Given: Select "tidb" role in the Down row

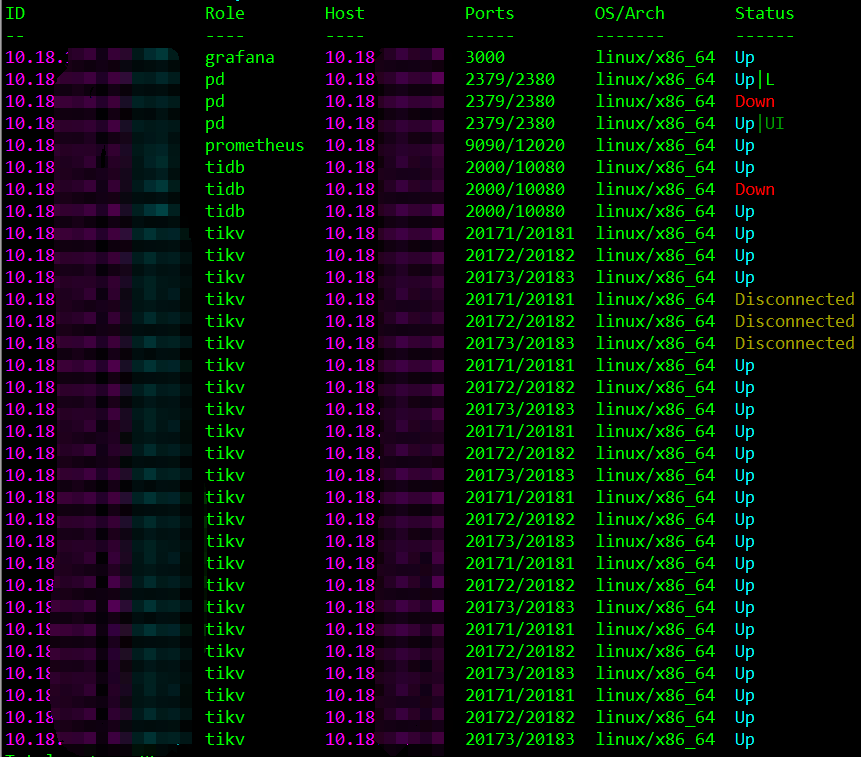Looking at the screenshot, I should pos(225,189).
